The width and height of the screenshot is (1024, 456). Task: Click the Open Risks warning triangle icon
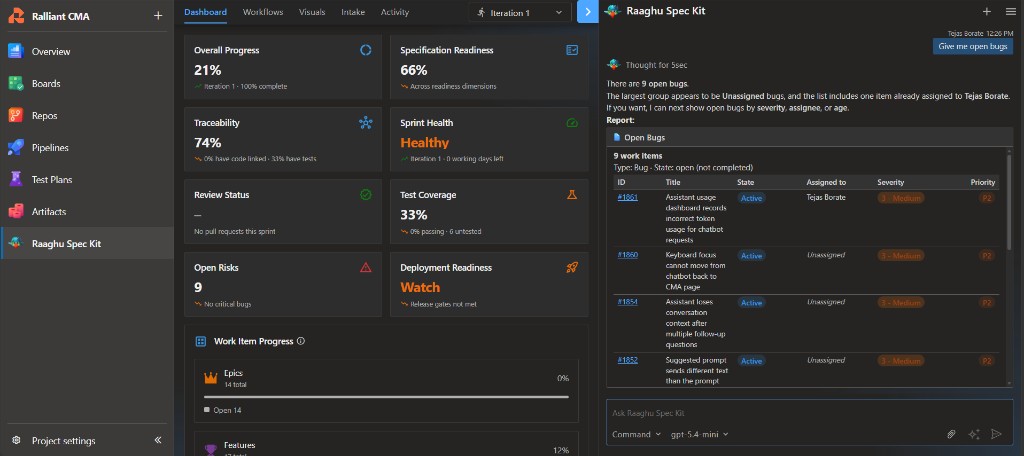366,267
